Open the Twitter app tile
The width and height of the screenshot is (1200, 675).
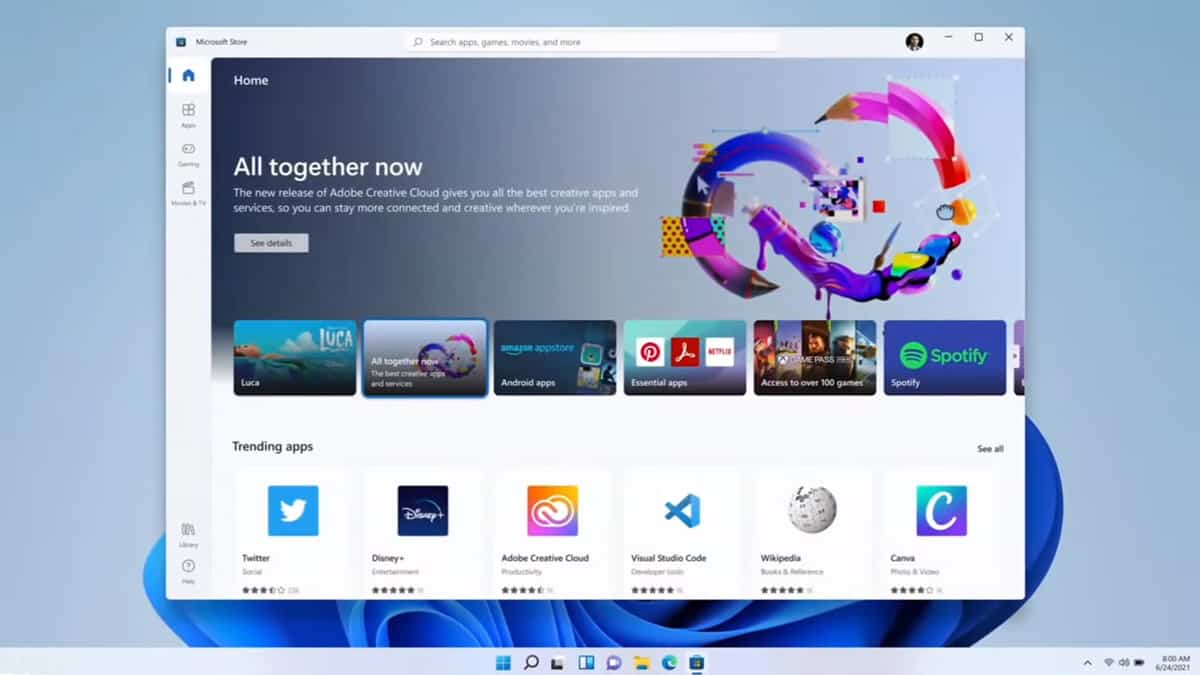click(x=292, y=532)
